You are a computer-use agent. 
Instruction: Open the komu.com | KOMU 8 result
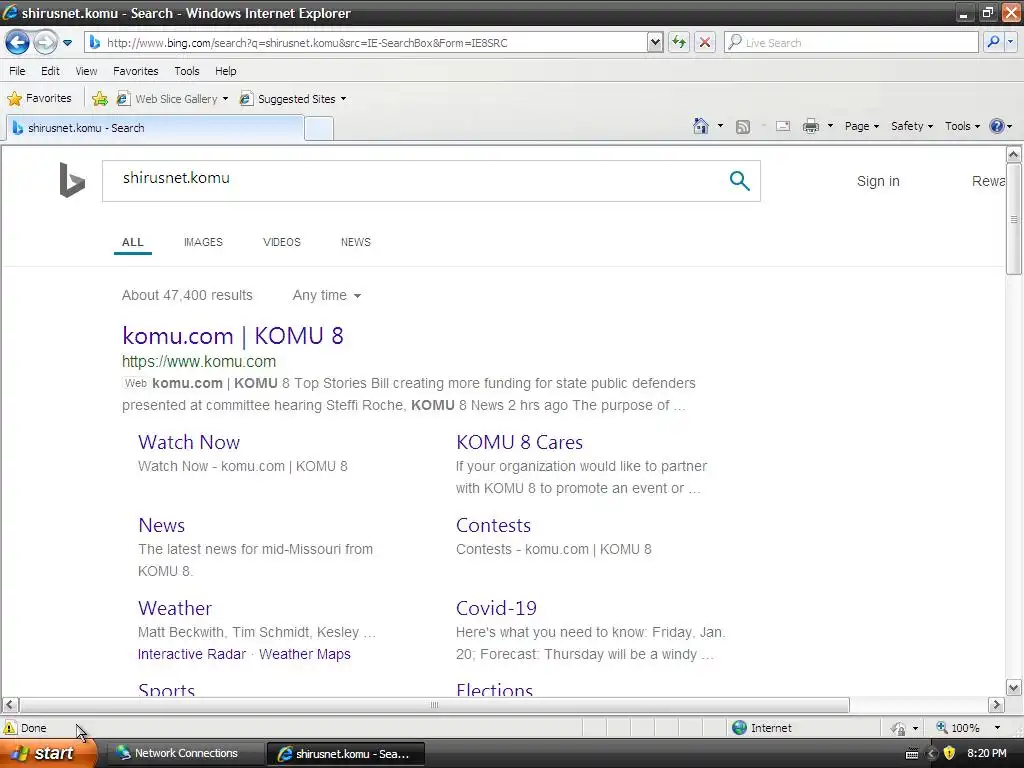[x=232, y=336]
